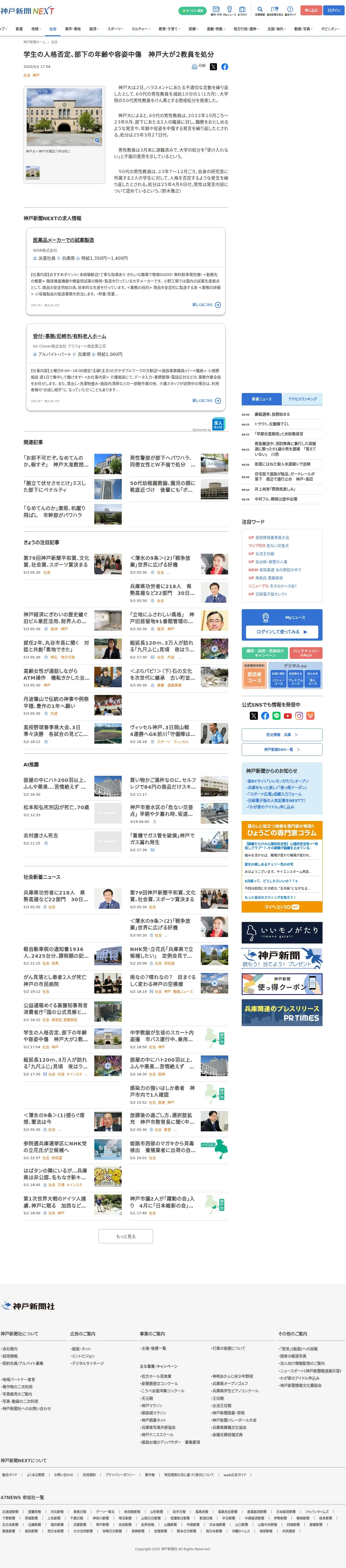Screen dimensions: 346x1568
Task: Open the 愛読者コース orange button
Action: [x=254, y=678]
